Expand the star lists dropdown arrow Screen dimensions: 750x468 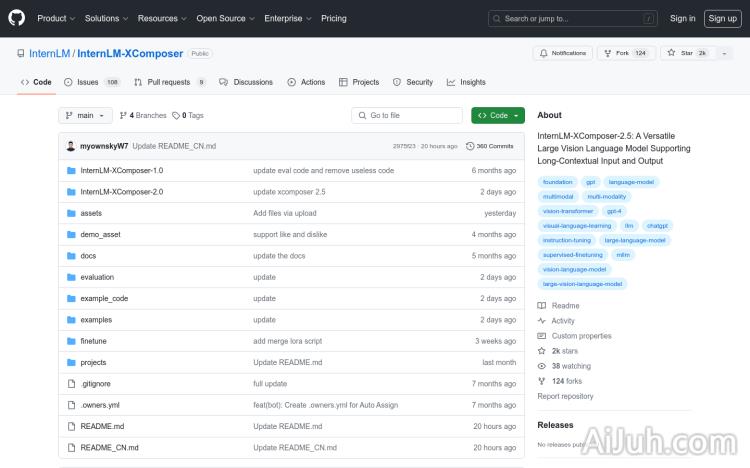[724, 53]
